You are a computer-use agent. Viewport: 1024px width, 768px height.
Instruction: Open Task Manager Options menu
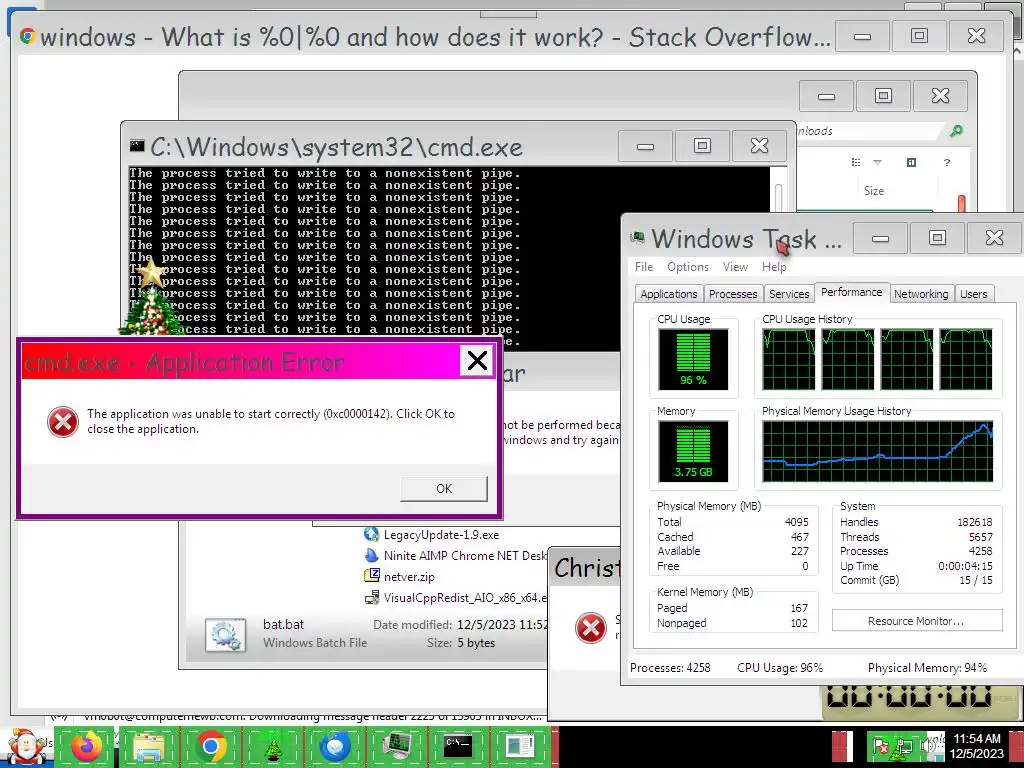click(x=688, y=266)
